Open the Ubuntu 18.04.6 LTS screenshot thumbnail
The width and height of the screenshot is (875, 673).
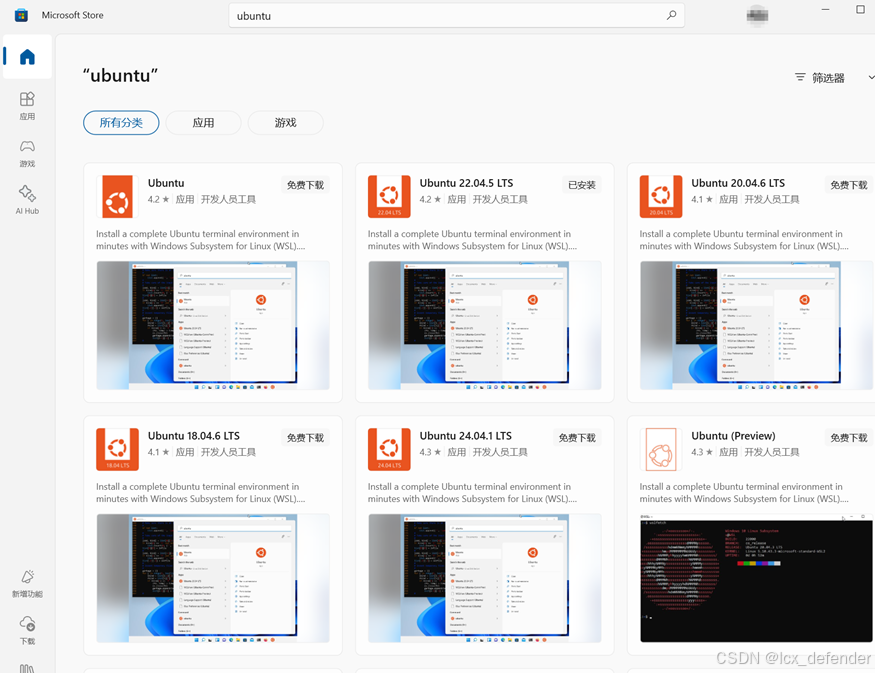213,578
